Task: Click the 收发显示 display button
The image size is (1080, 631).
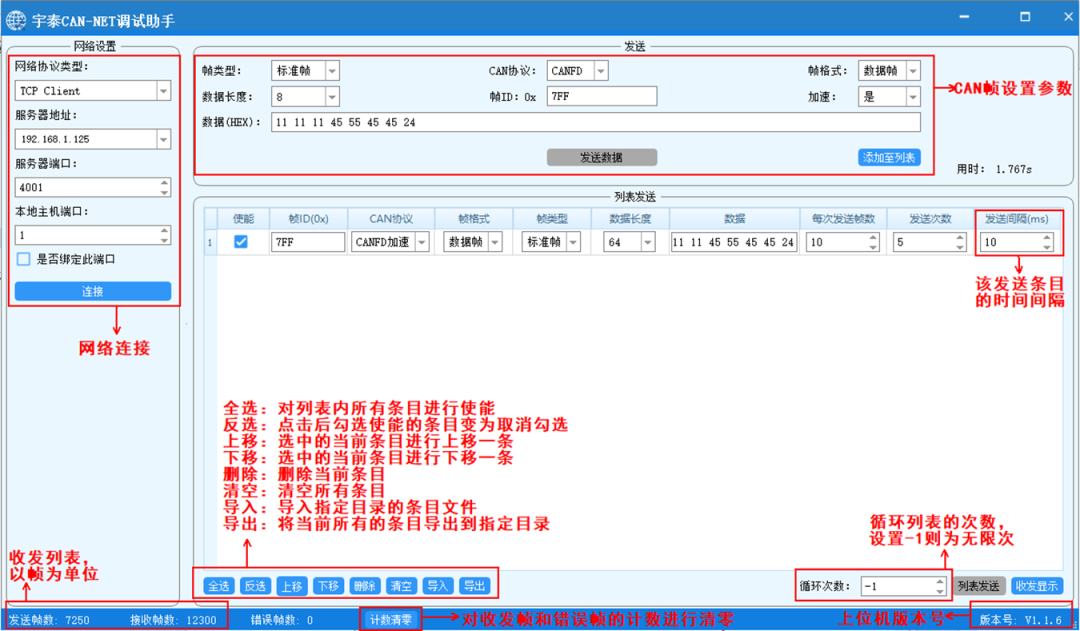Action: (1037, 586)
